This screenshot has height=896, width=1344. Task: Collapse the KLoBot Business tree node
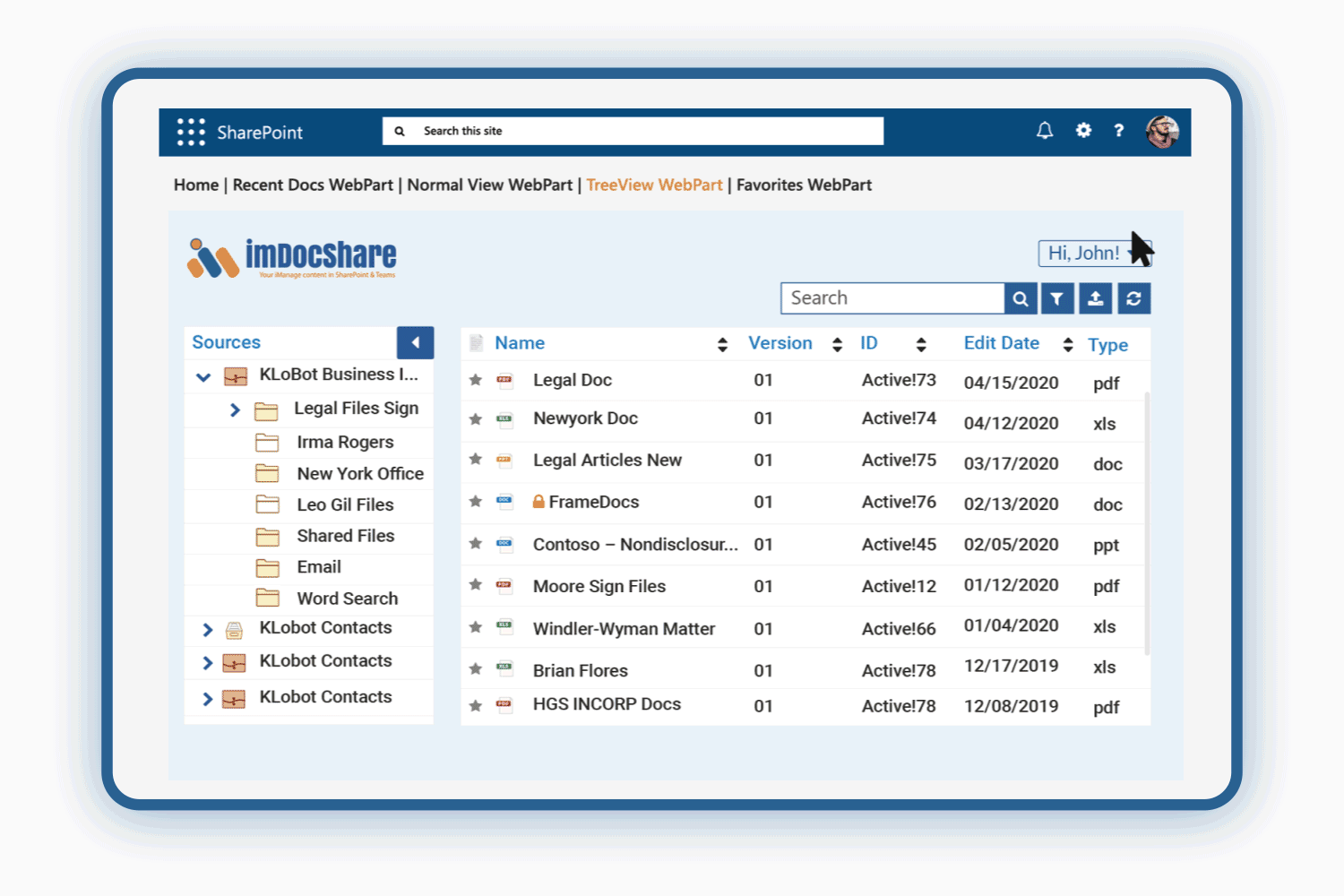pyautogui.click(x=203, y=377)
